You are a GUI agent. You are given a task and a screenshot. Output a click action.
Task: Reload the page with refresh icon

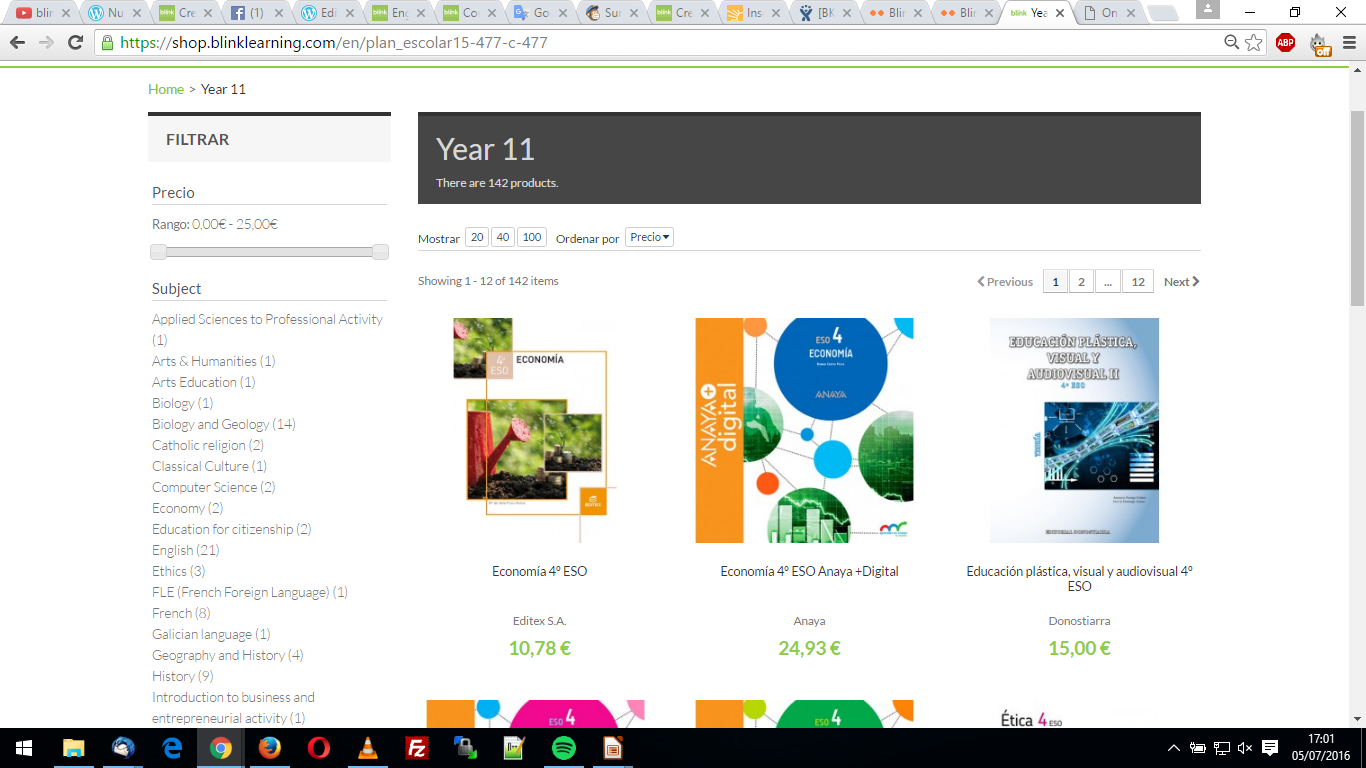click(75, 43)
